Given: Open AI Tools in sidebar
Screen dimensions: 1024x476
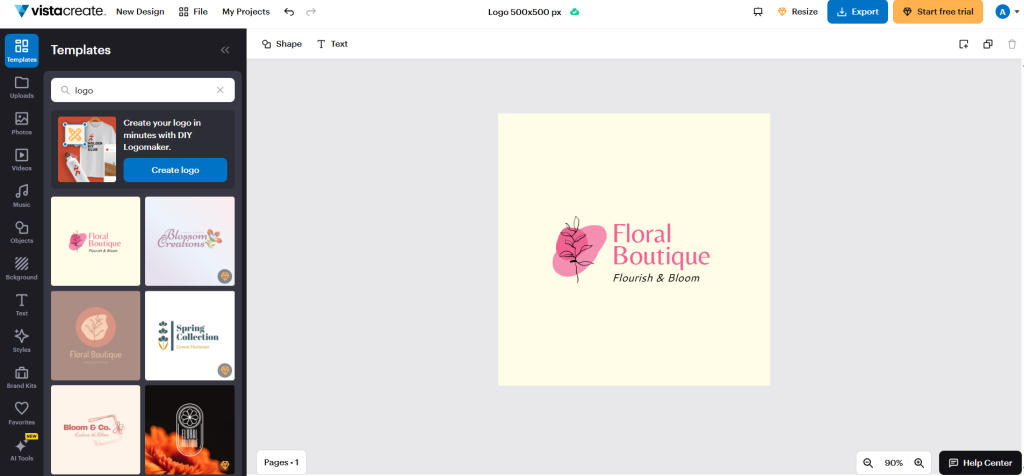Looking at the screenshot, I should click(22, 451).
